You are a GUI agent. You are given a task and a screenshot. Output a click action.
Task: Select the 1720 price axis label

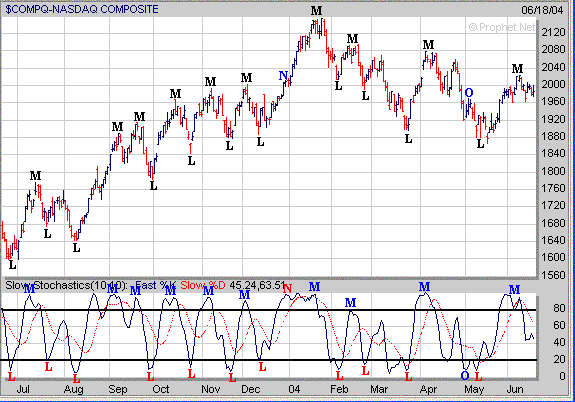553,205
